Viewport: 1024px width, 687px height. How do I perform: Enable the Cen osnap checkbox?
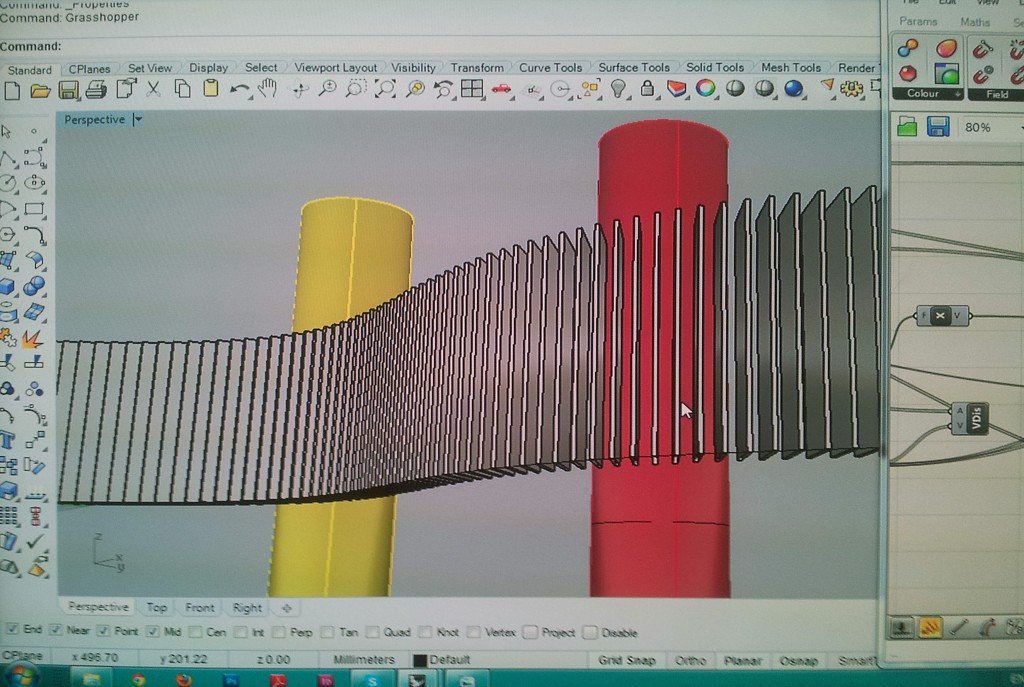(195, 632)
